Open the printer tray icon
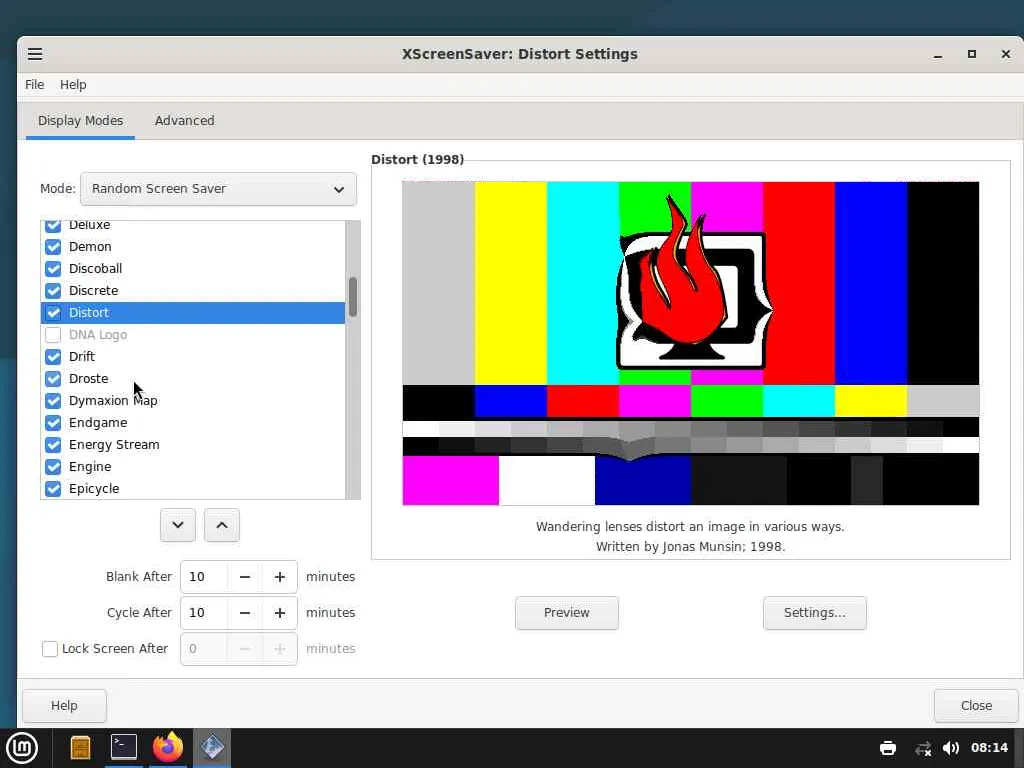The height and width of the screenshot is (768, 1024). click(888, 748)
